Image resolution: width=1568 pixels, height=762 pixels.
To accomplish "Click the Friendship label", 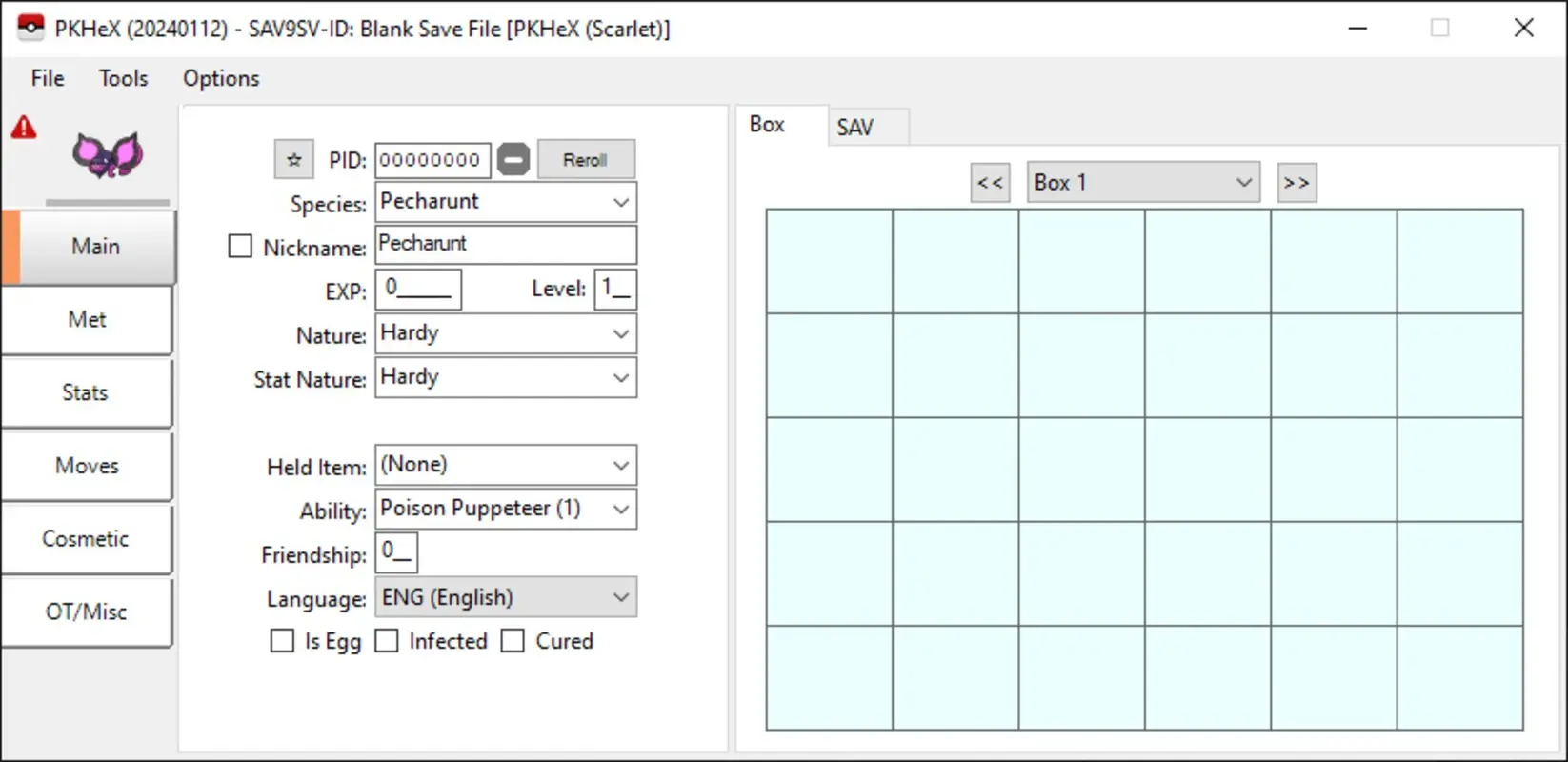I will click(313, 555).
